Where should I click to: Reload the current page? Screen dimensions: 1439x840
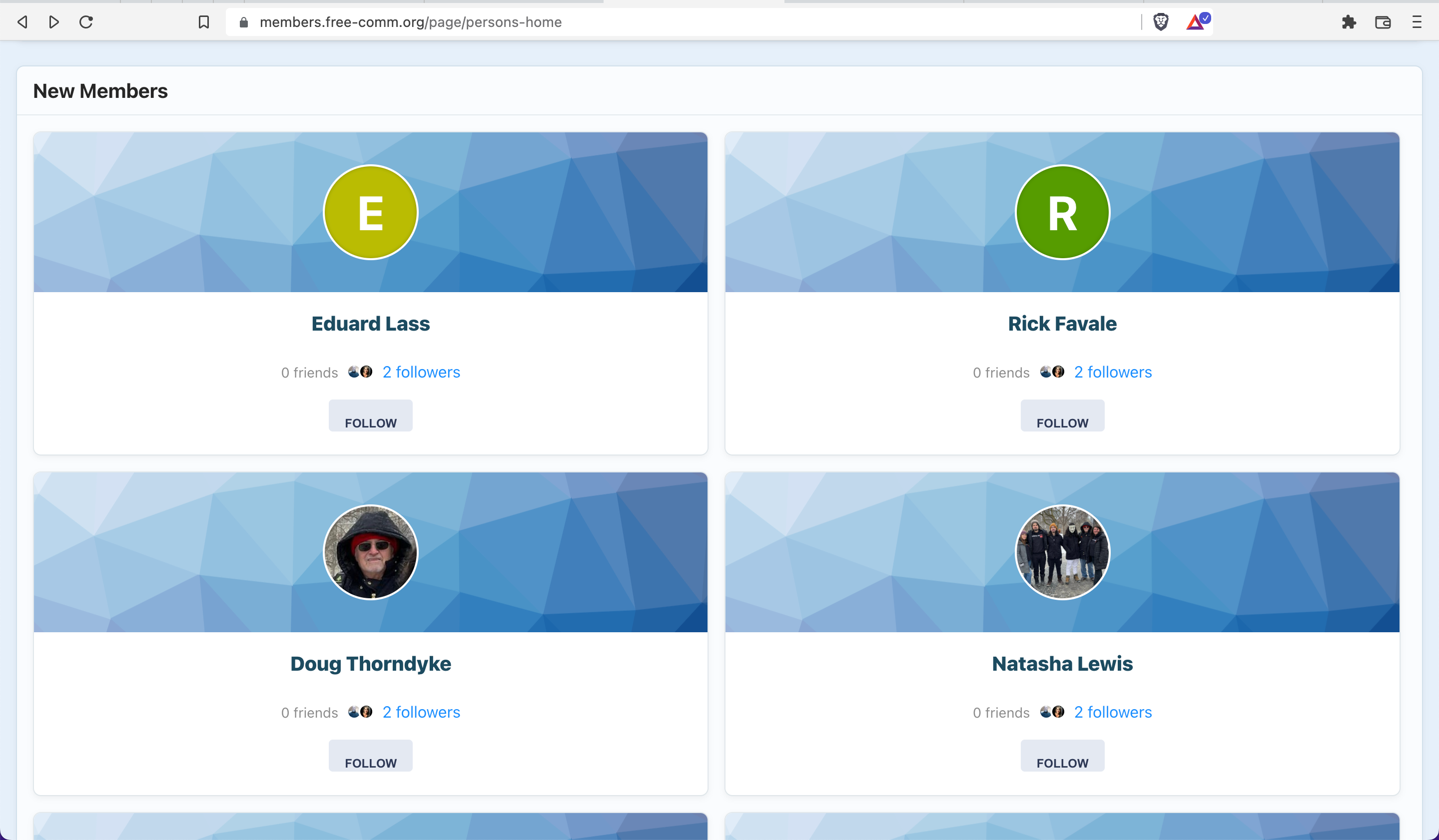[x=86, y=22]
